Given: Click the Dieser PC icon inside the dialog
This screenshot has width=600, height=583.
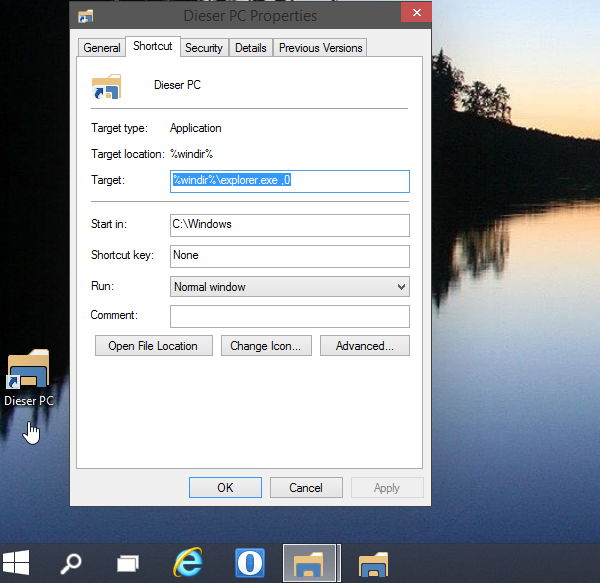Looking at the screenshot, I should click(x=106, y=86).
